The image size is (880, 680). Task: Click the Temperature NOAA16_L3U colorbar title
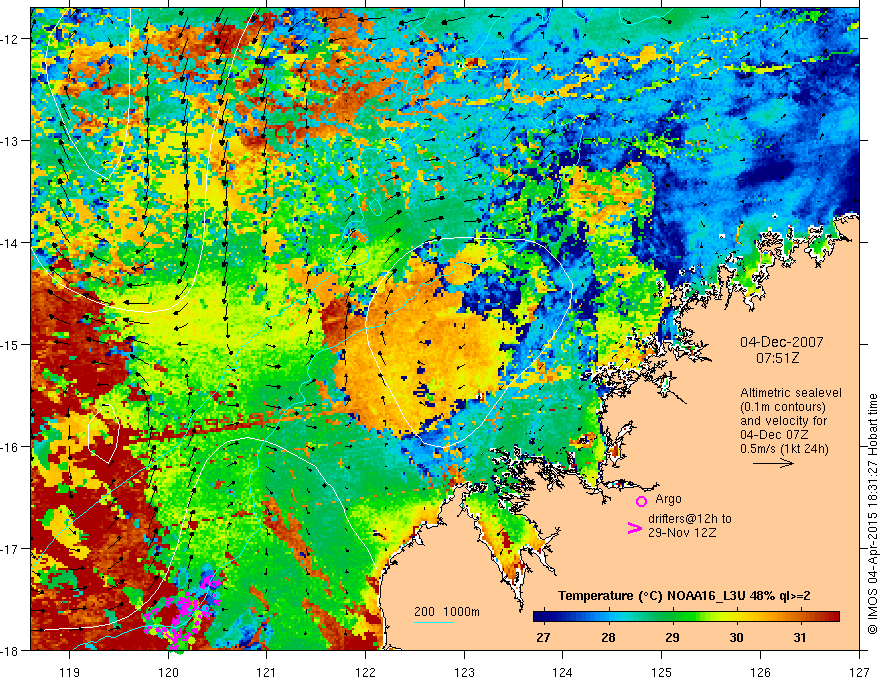pos(684,596)
